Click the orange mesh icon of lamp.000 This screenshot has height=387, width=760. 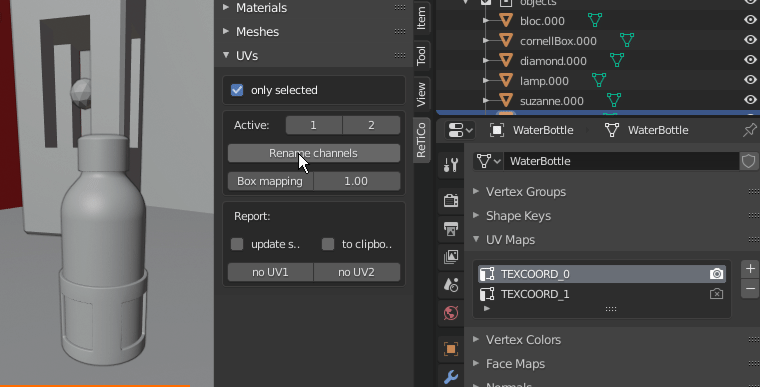pyautogui.click(x=506, y=81)
